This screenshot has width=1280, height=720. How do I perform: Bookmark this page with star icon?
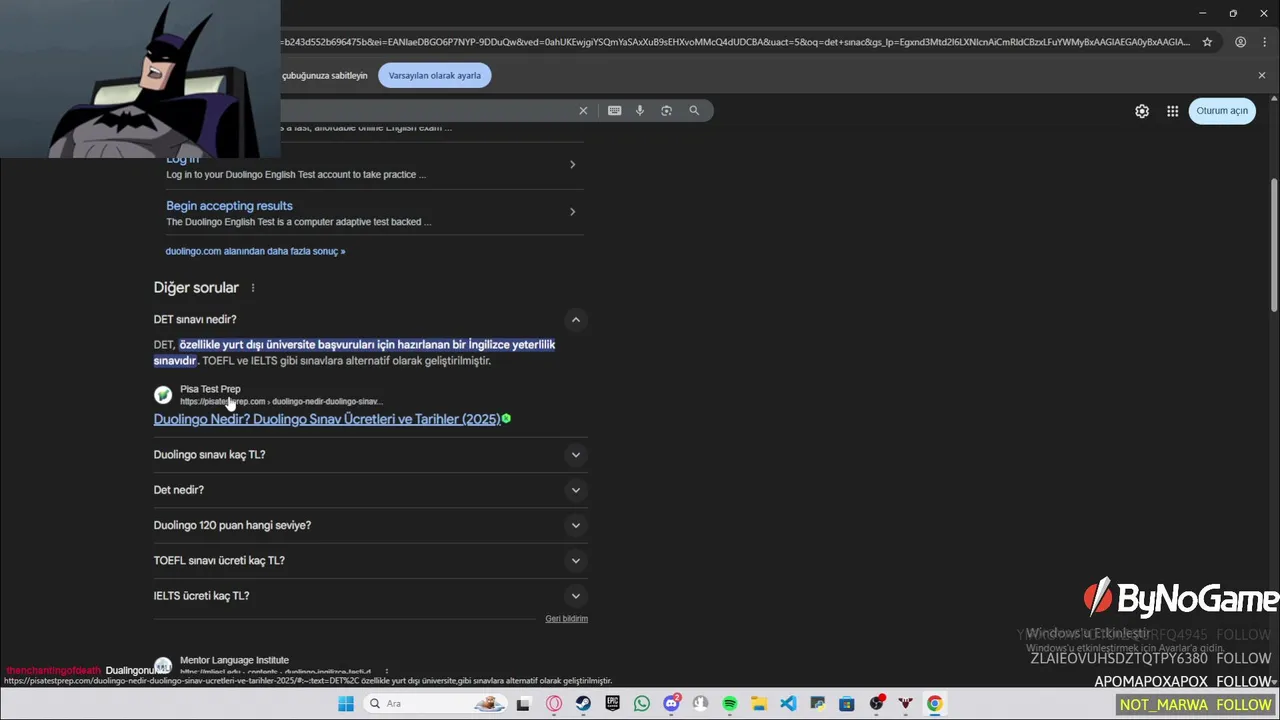pyautogui.click(x=1207, y=42)
